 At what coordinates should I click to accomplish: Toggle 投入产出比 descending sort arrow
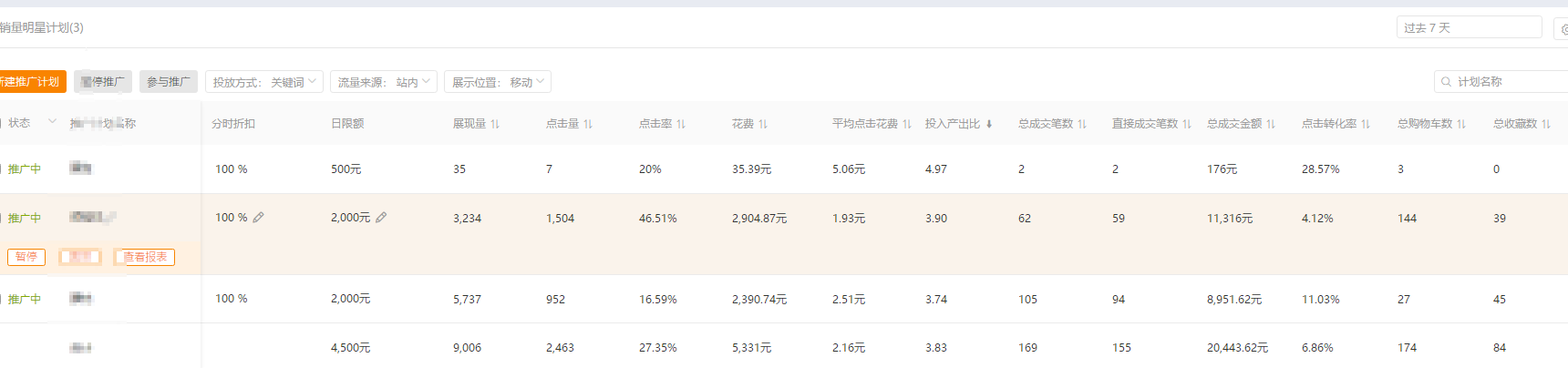tap(989, 124)
